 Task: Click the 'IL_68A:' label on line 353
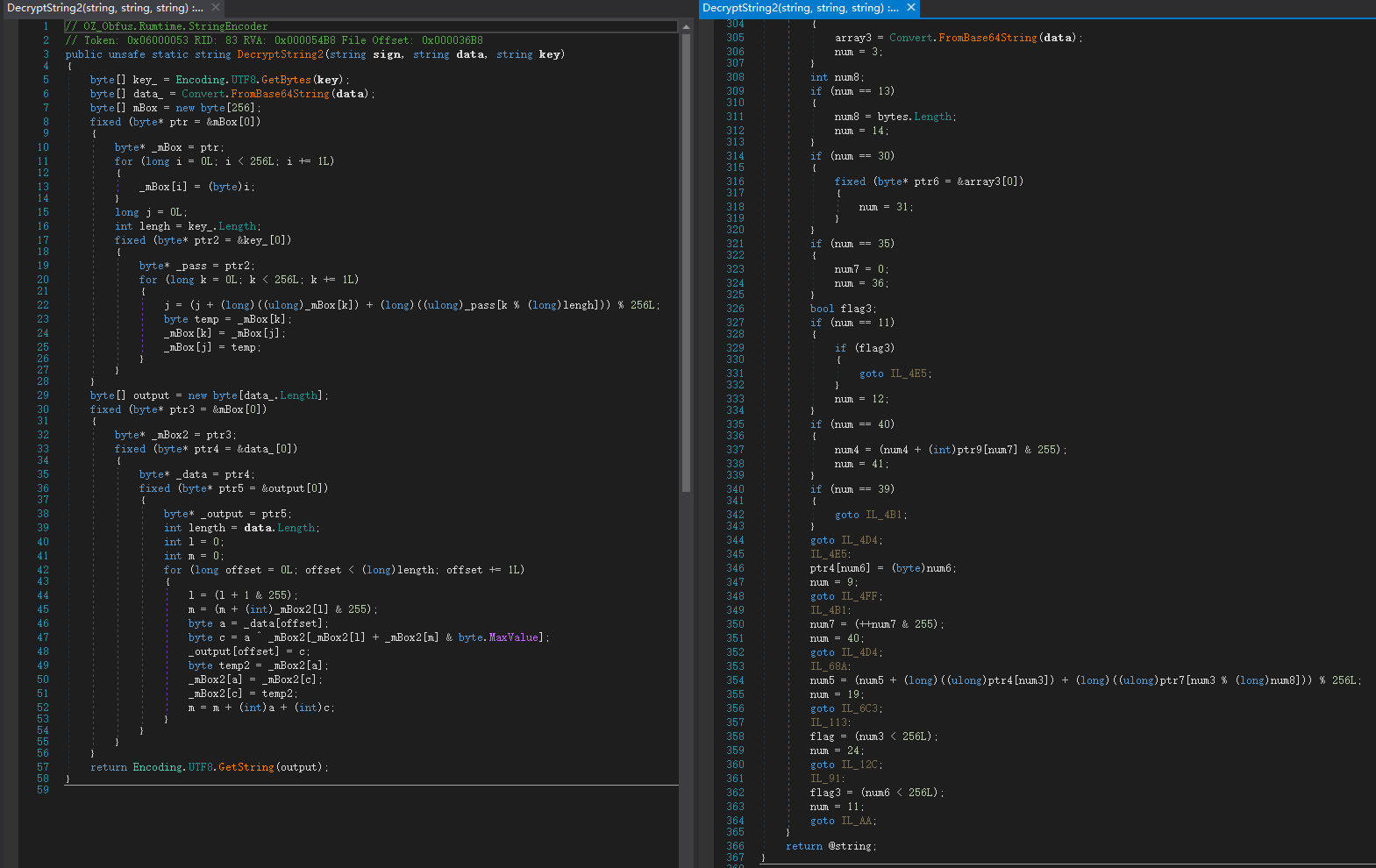(x=830, y=666)
